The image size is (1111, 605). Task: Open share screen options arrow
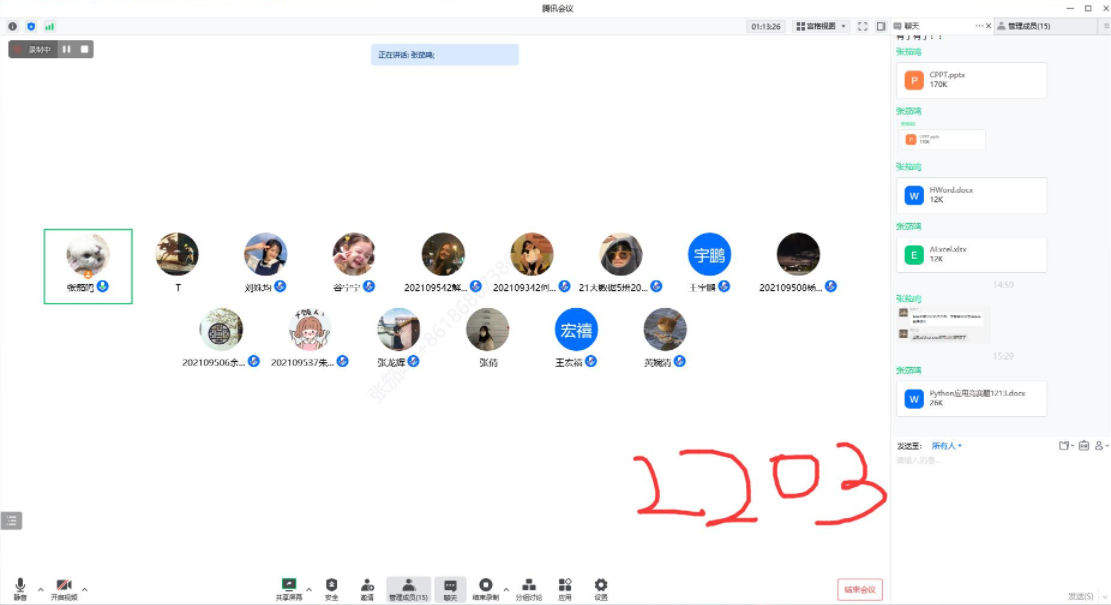pyautogui.click(x=309, y=589)
